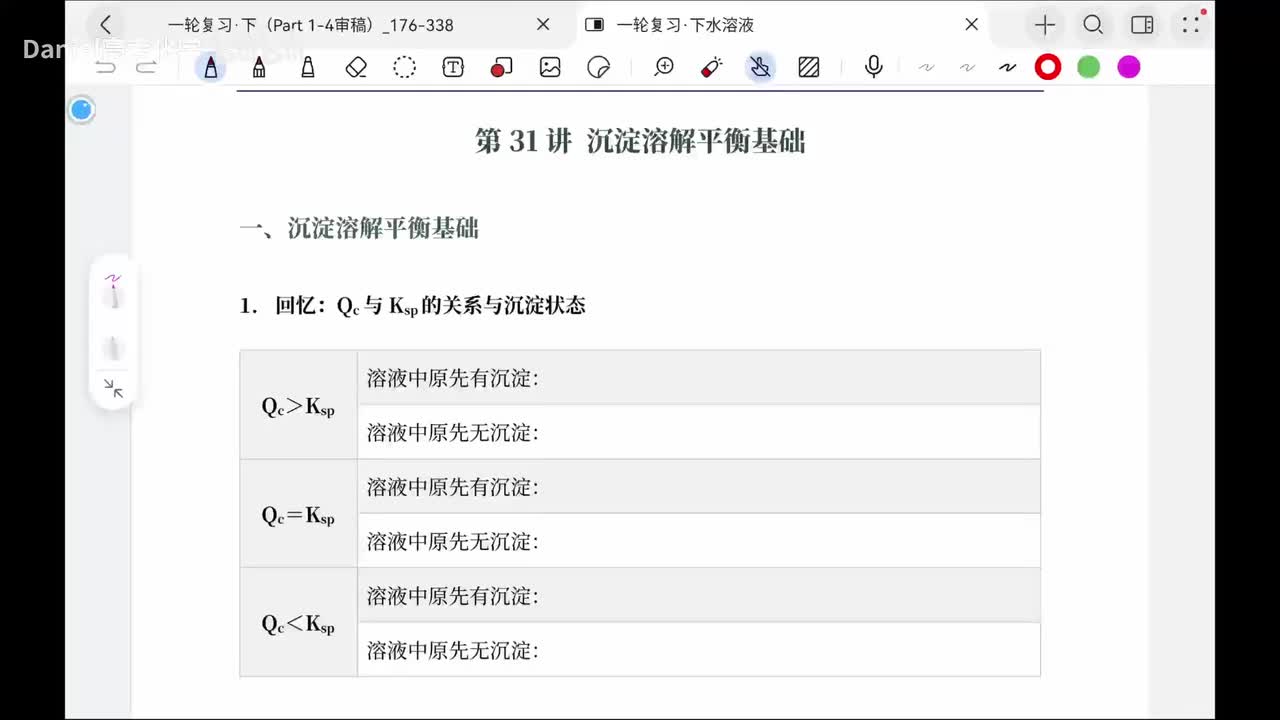The image size is (1280, 720).
Task: Switch to tab 一轮复习·下 (Part 1-4审稿)_176-338
Action: pyautogui.click(x=311, y=25)
